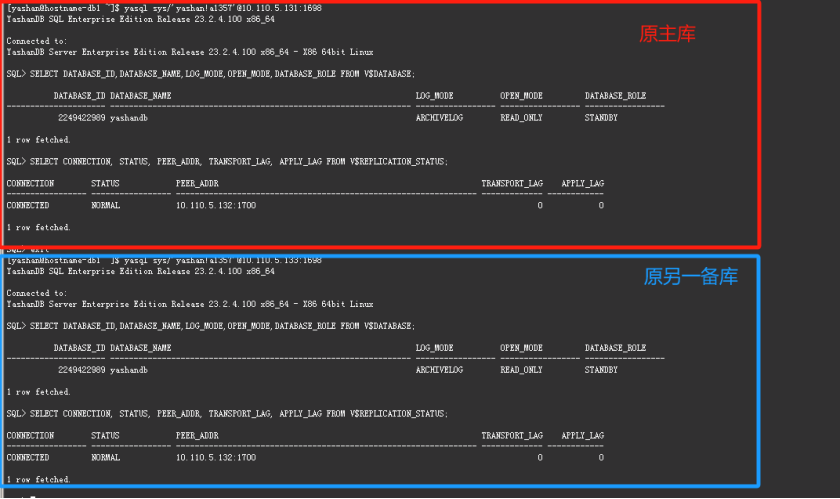Click the yasql login command for 10.110.5.133:1698
The image size is (840, 499).
point(223,260)
